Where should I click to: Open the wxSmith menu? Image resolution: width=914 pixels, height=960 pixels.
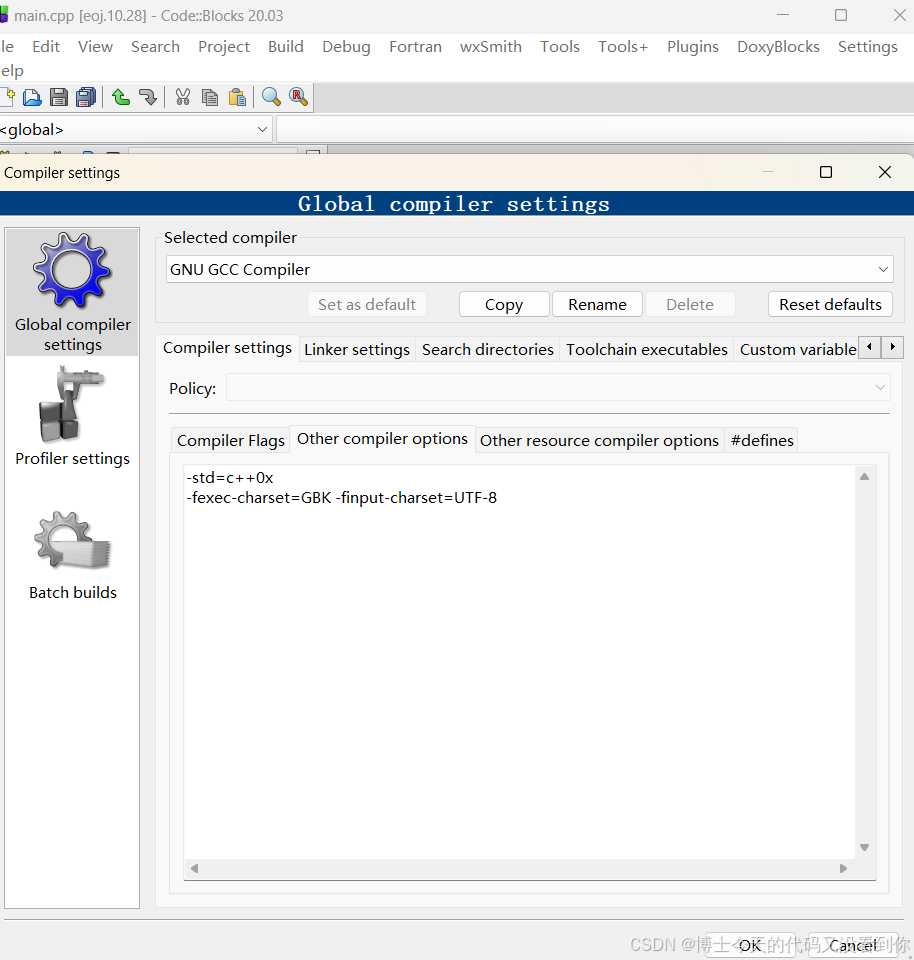(491, 47)
